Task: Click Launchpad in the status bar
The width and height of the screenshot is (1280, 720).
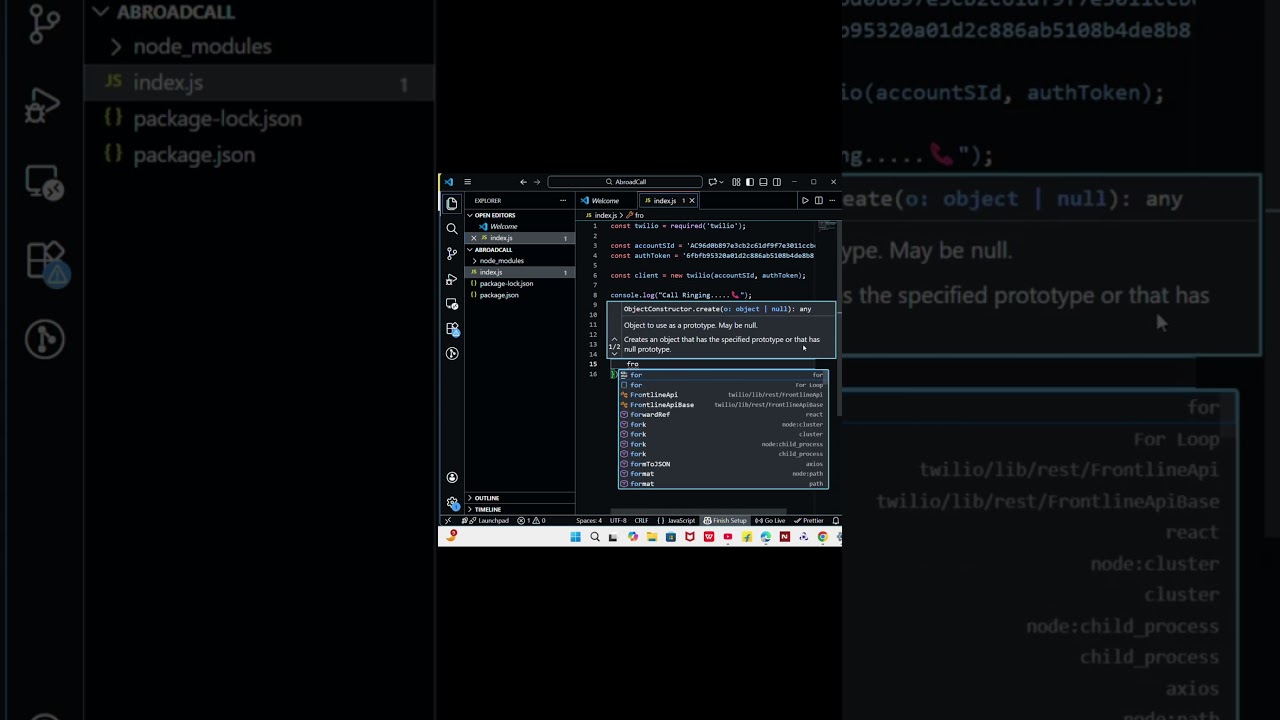Action: [x=485, y=521]
